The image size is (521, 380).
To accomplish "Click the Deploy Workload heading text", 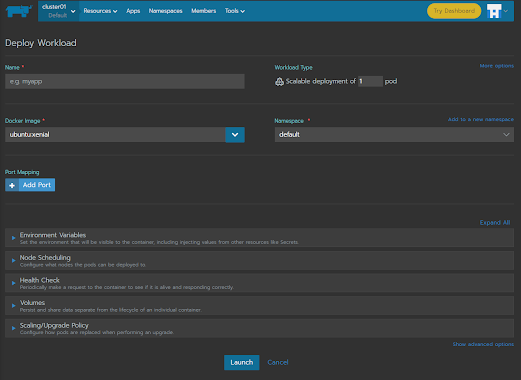I will pos(41,43).
